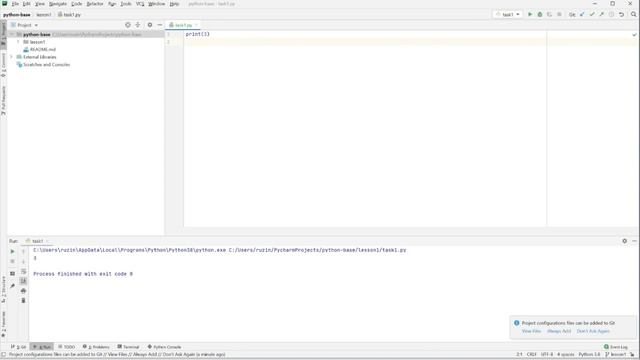640x360 pixels.
Task: Rerun task1 from the Run panel
Action: point(12,251)
